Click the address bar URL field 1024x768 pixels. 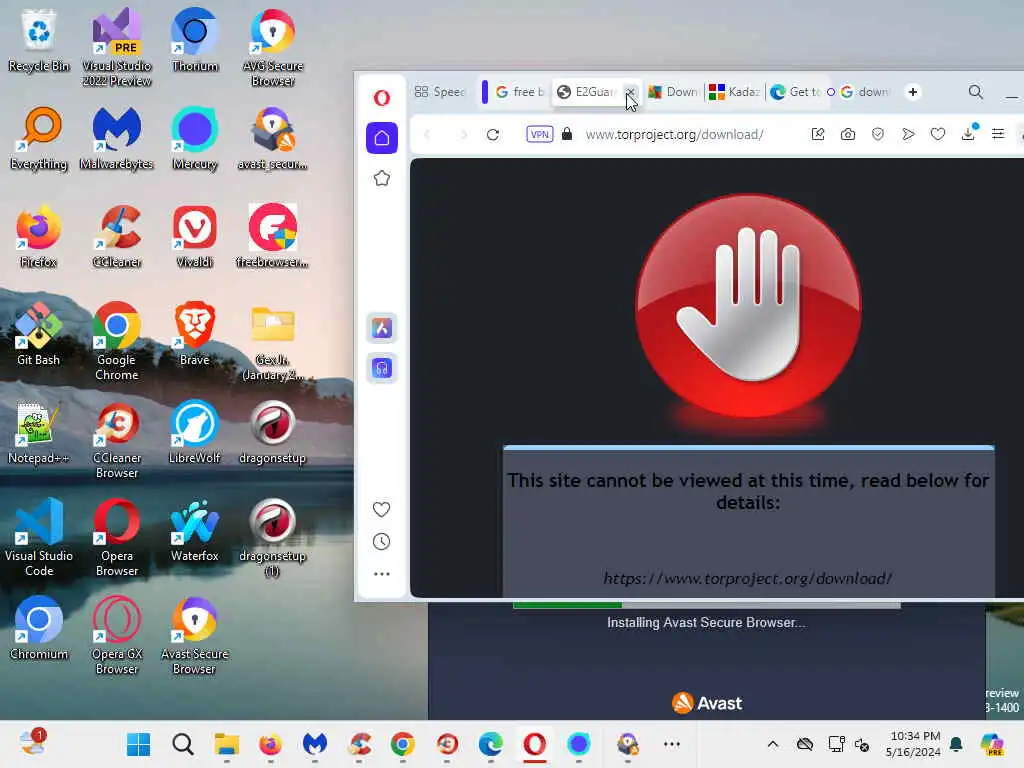tap(675, 135)
